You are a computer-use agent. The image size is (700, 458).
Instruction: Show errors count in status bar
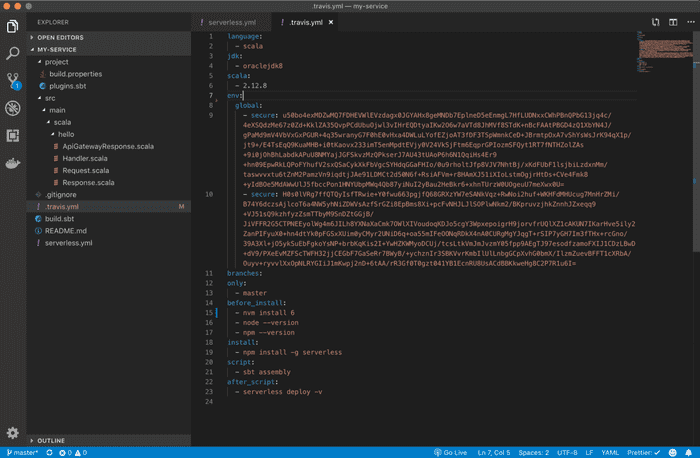(66, 453)
